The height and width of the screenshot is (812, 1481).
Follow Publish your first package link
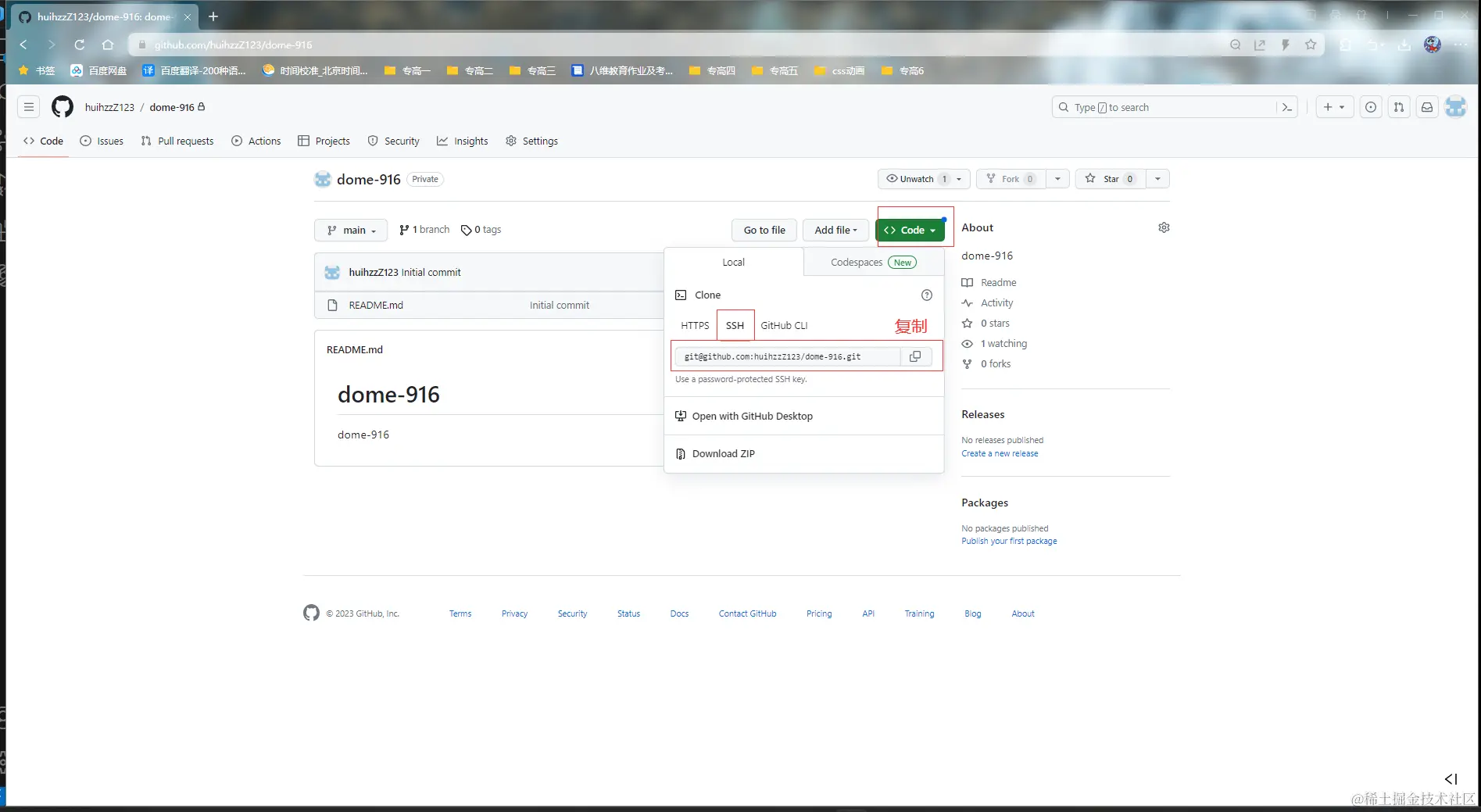click(1009, 541)
